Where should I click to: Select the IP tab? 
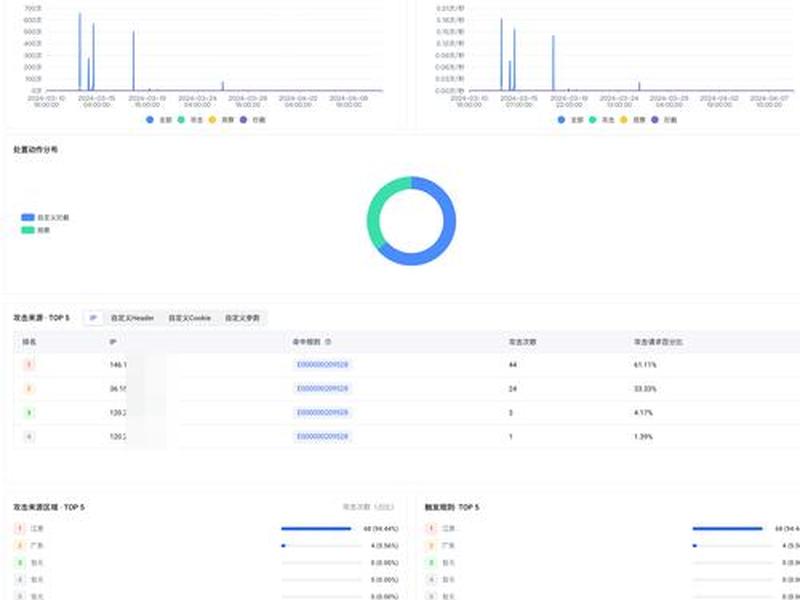pyautogui.click(x=93, y=318)
